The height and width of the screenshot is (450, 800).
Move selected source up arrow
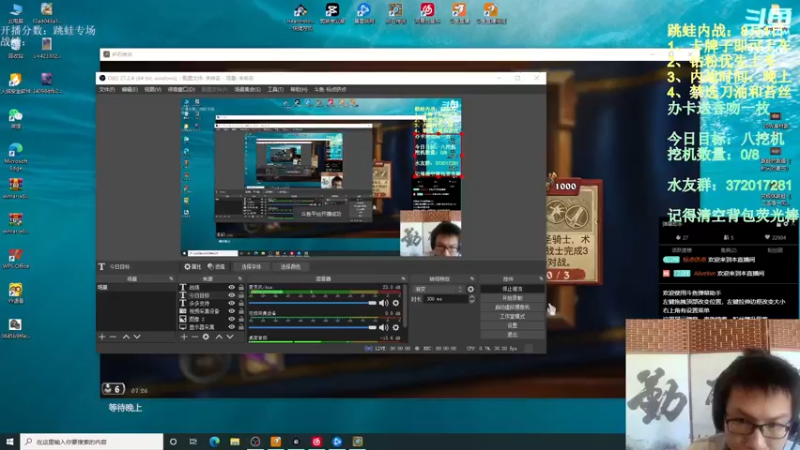pyautogui.click(x=219, y=337)
